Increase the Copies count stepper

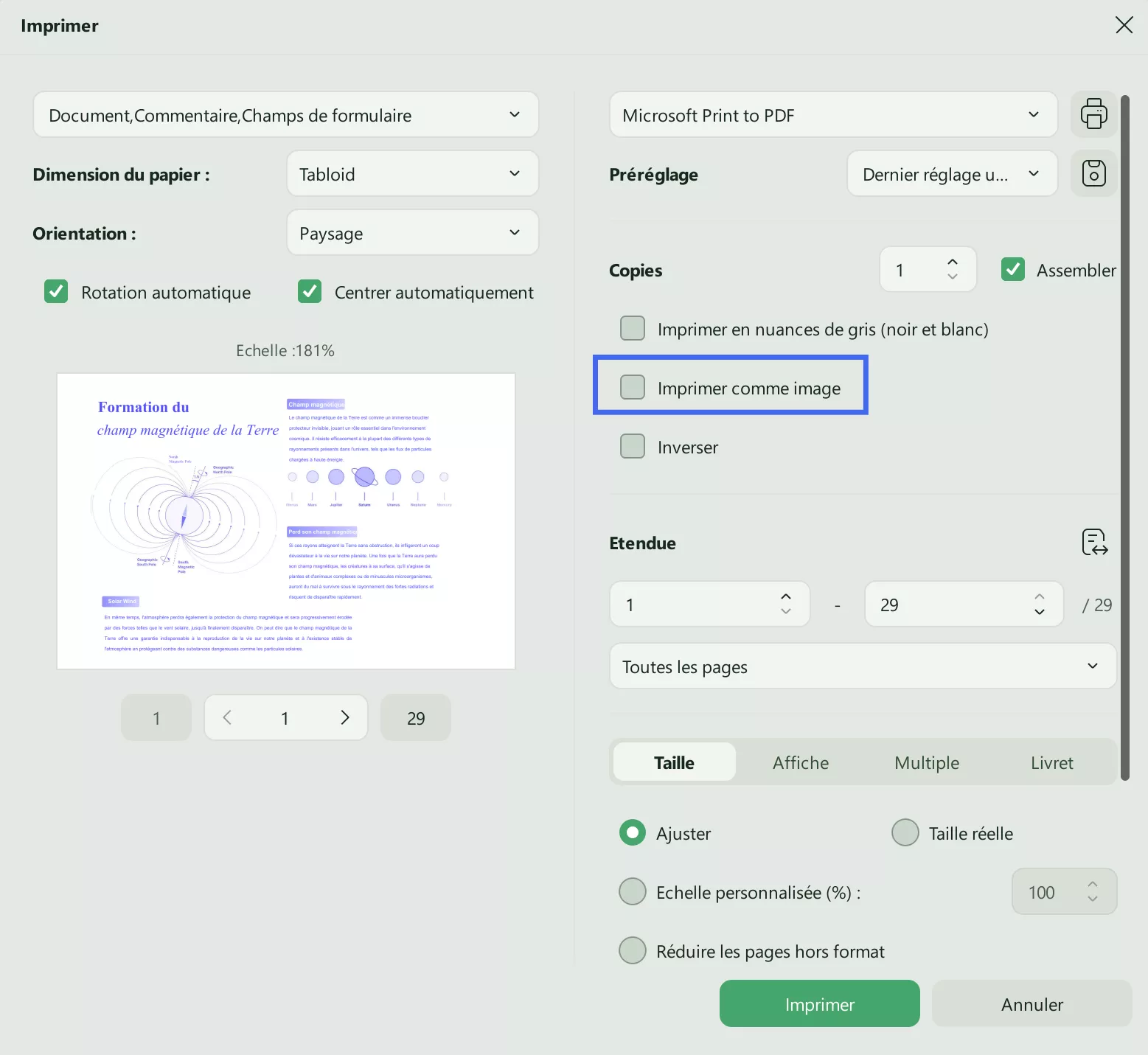pos(953,262)
